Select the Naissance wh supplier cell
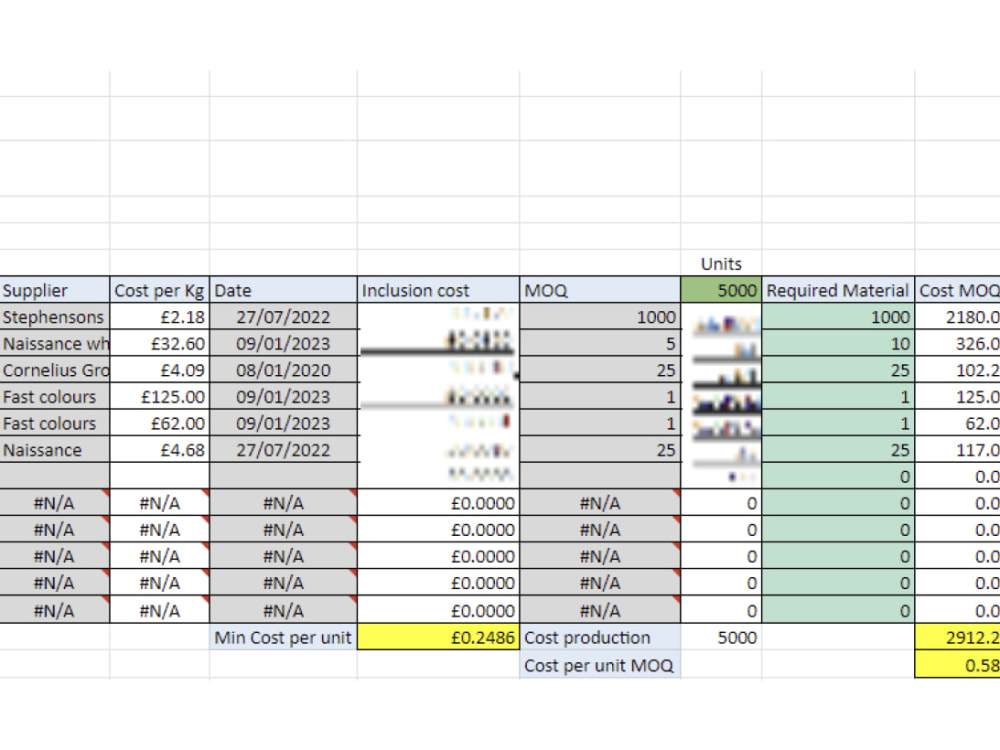Screen dimensions: 1000x750 pos(54,344)
